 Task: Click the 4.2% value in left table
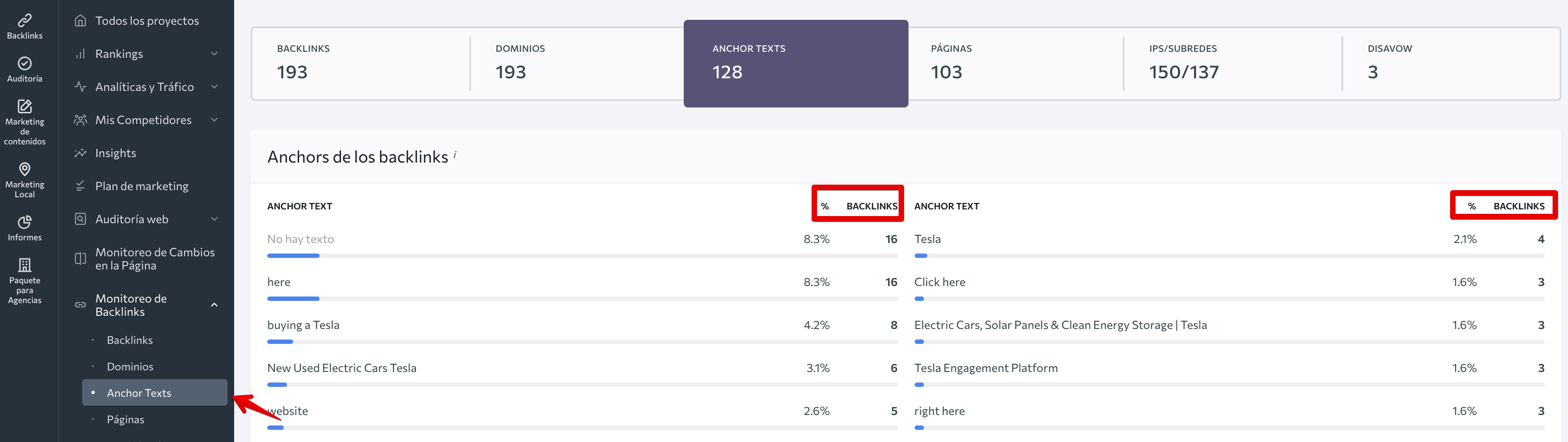(x=817, y=325)
